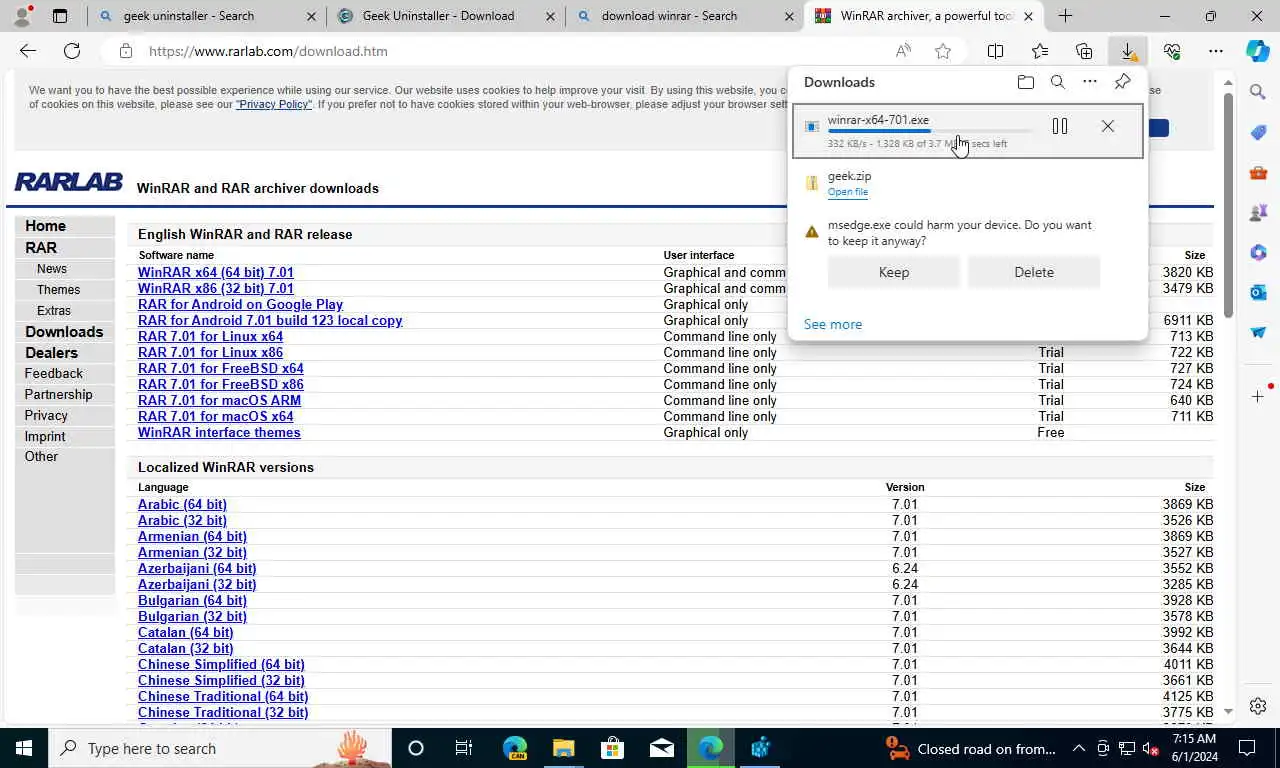
Task: Download WinRAR x64 (64 bit) 7.01
Action: [216, 272]
